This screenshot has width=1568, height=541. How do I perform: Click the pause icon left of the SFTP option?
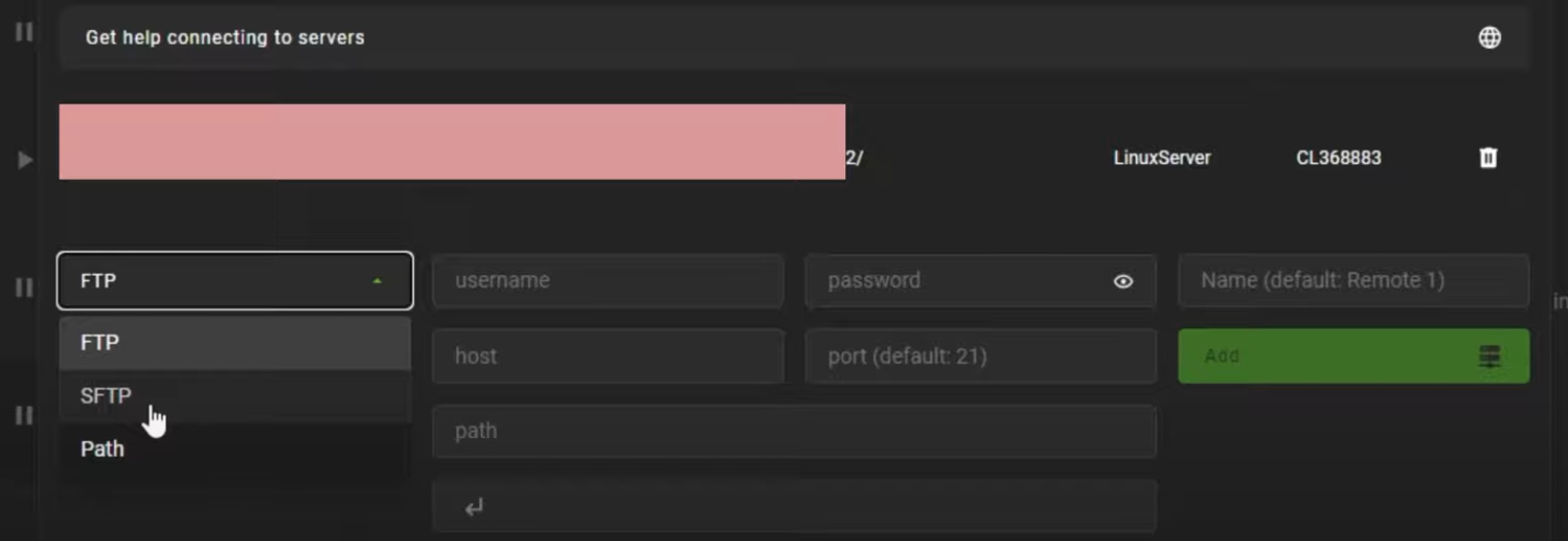click(x=24, y=416)
